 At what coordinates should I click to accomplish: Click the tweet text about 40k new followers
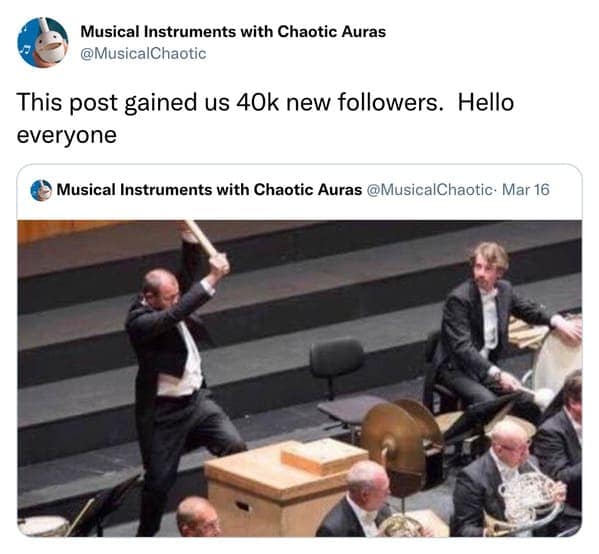[265, 118]
